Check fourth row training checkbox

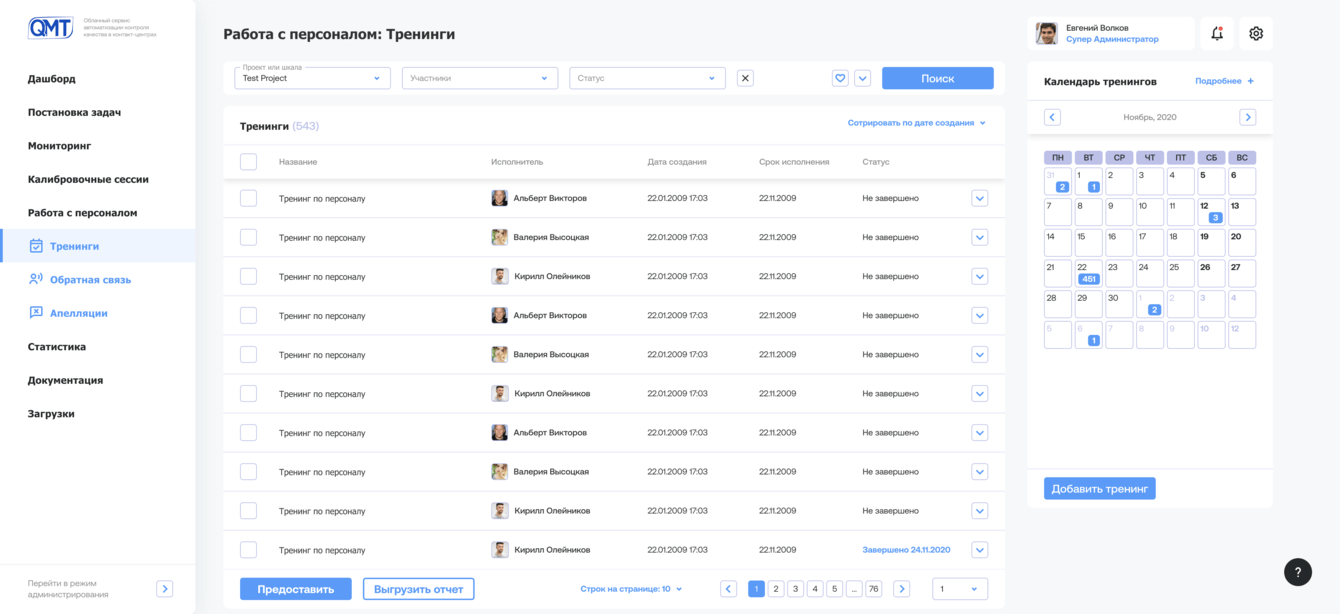pos(248,315)
